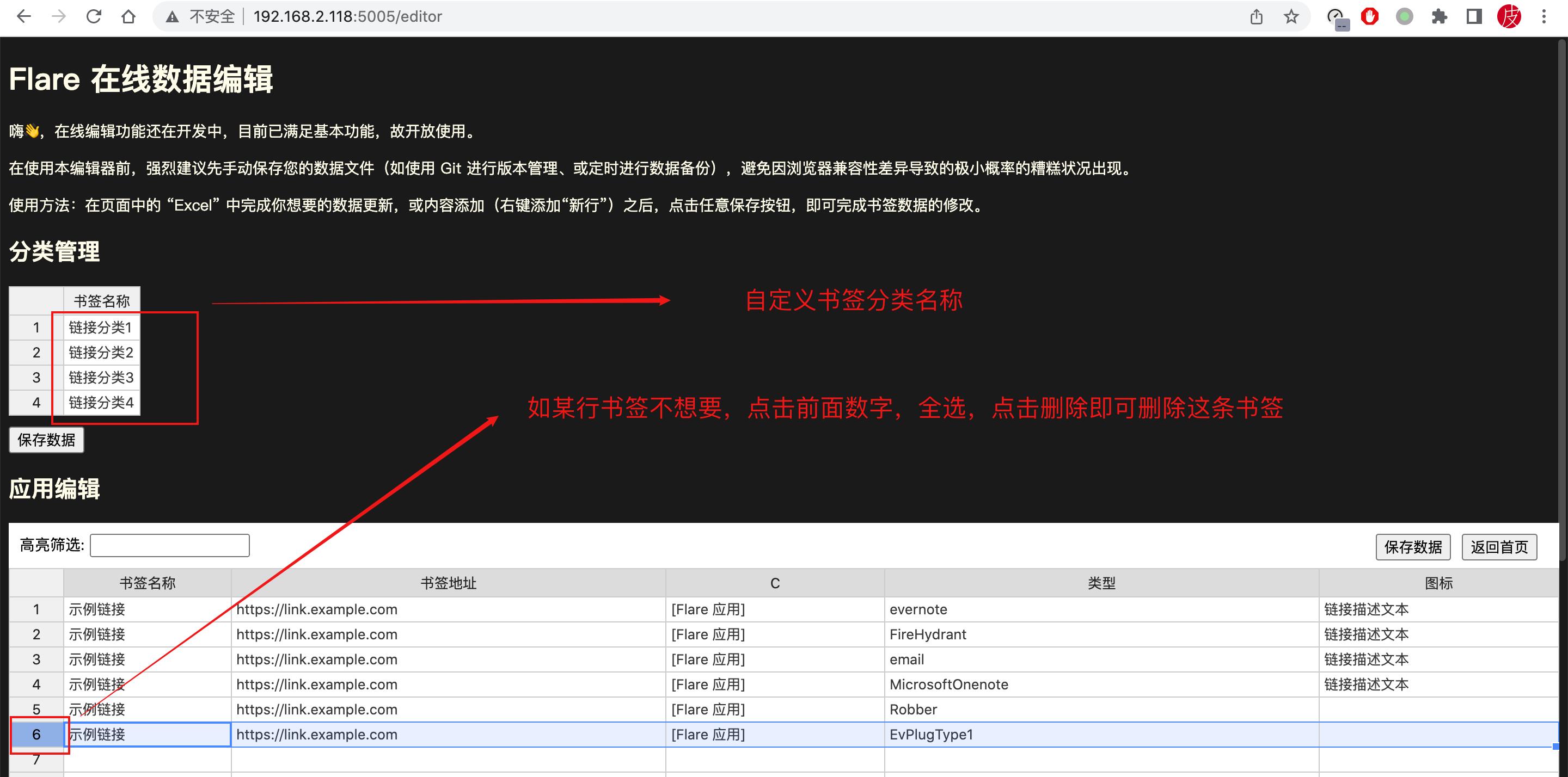The height and width of the screenshot is (777, 1568).
Task: Select row 4 header in category table
Action: [x=36, y=402]
